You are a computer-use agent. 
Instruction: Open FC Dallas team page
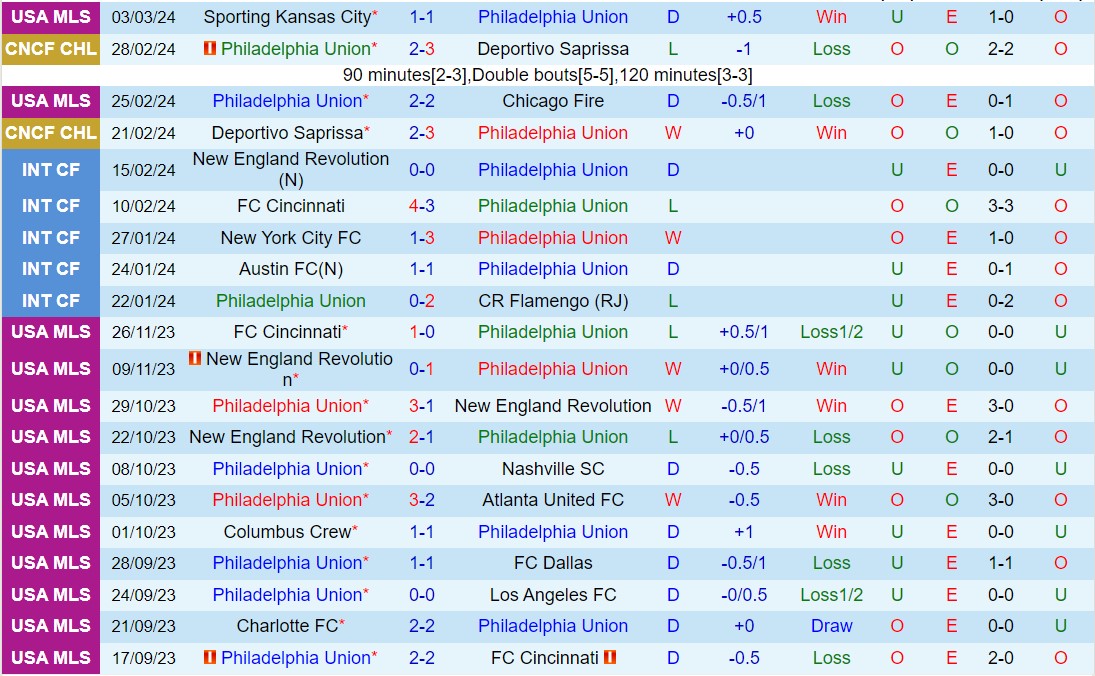[553, 563]
